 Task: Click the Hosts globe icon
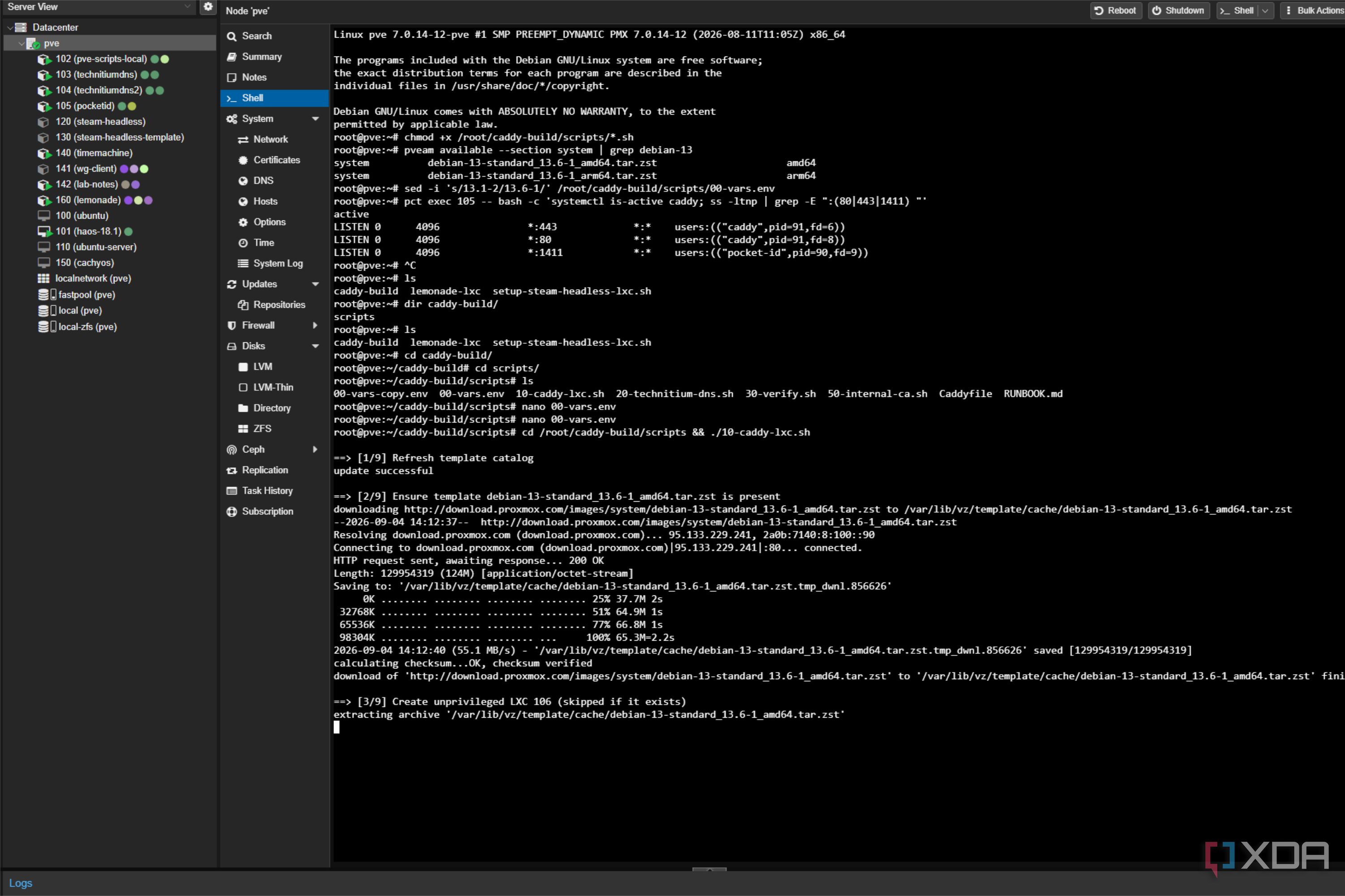[x=243, y=201]
